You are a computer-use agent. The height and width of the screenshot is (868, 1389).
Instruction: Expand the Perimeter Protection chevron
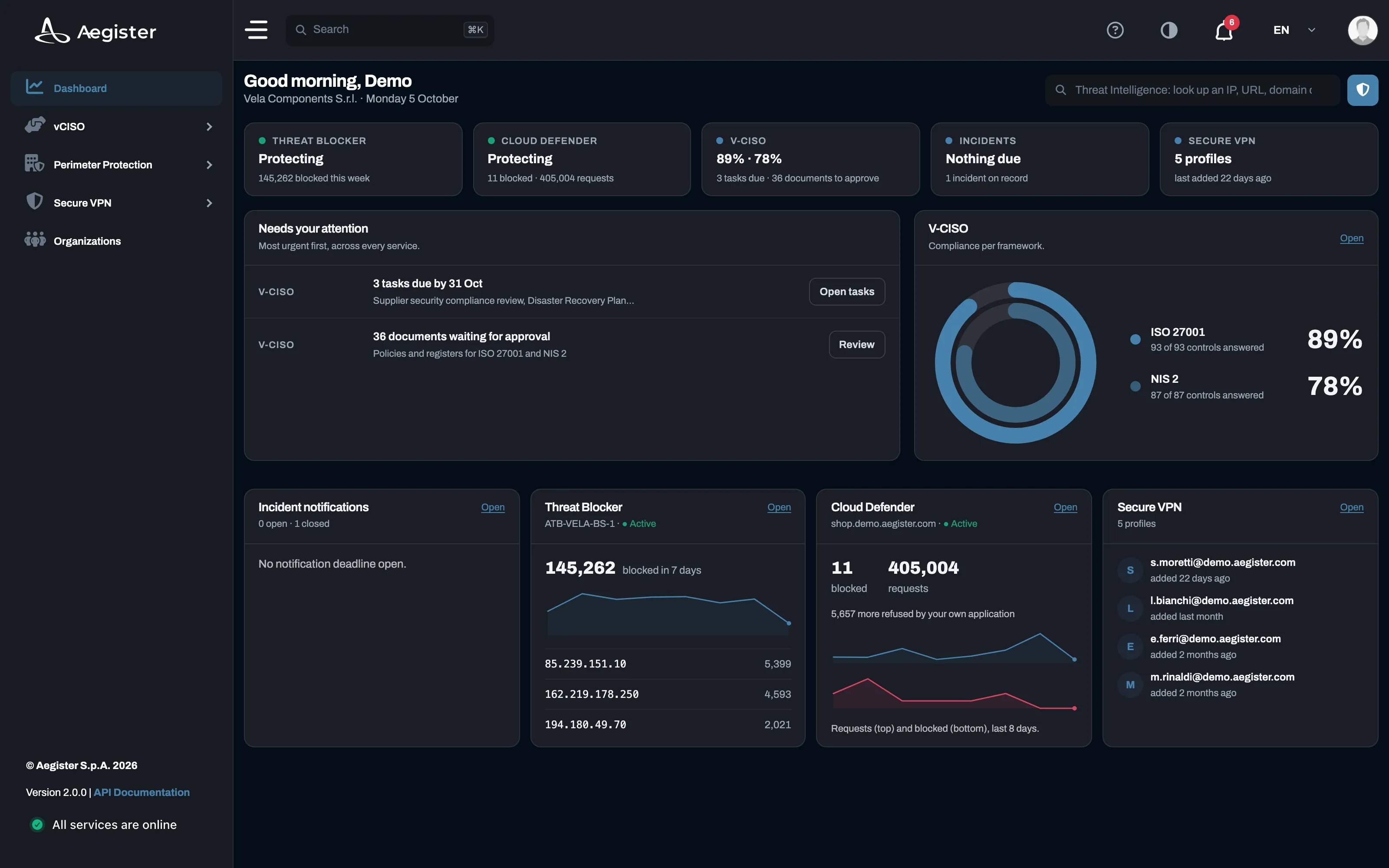point(209,165)
